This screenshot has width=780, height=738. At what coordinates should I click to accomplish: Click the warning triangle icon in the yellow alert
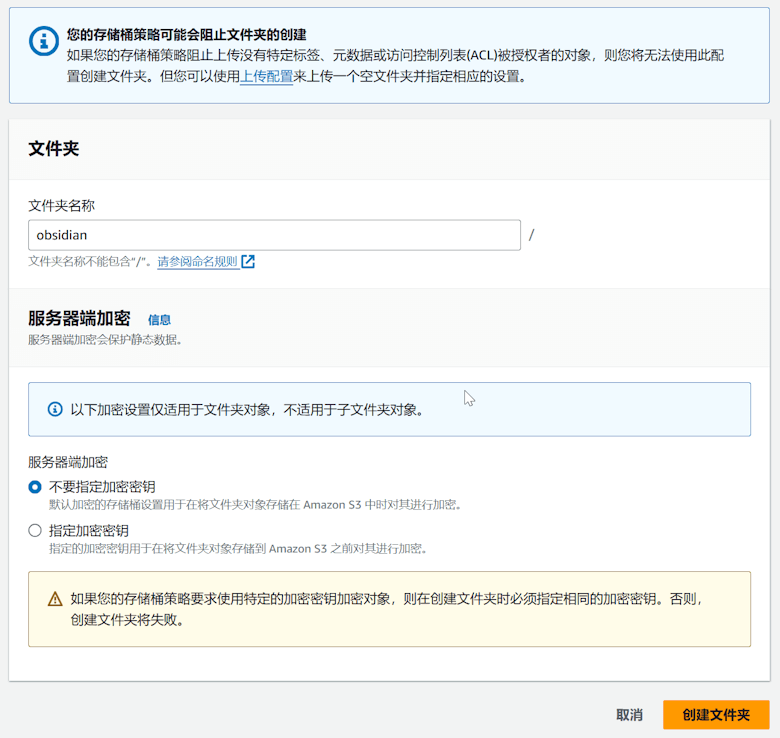coord(55,600)
